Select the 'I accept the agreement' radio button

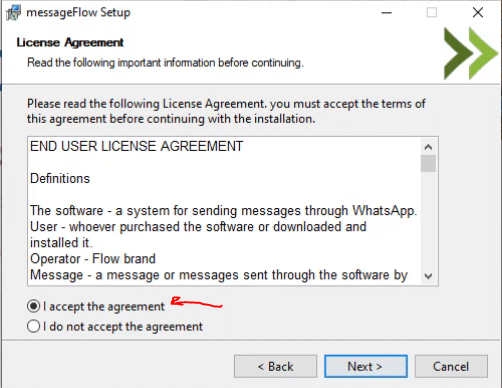pyautogui.click(x=34, y=306)
